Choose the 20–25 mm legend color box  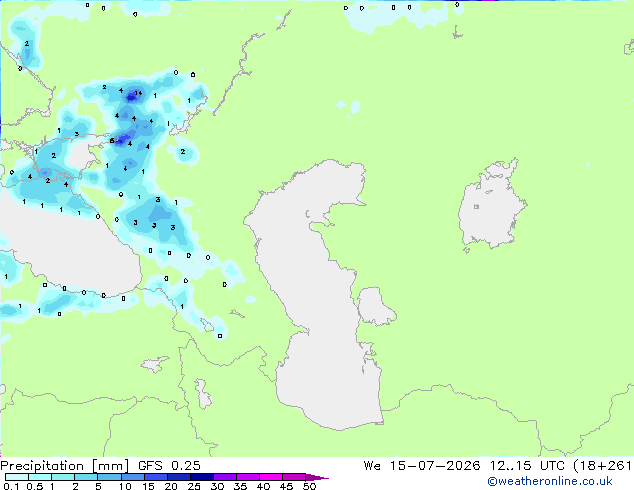point(179,477)
